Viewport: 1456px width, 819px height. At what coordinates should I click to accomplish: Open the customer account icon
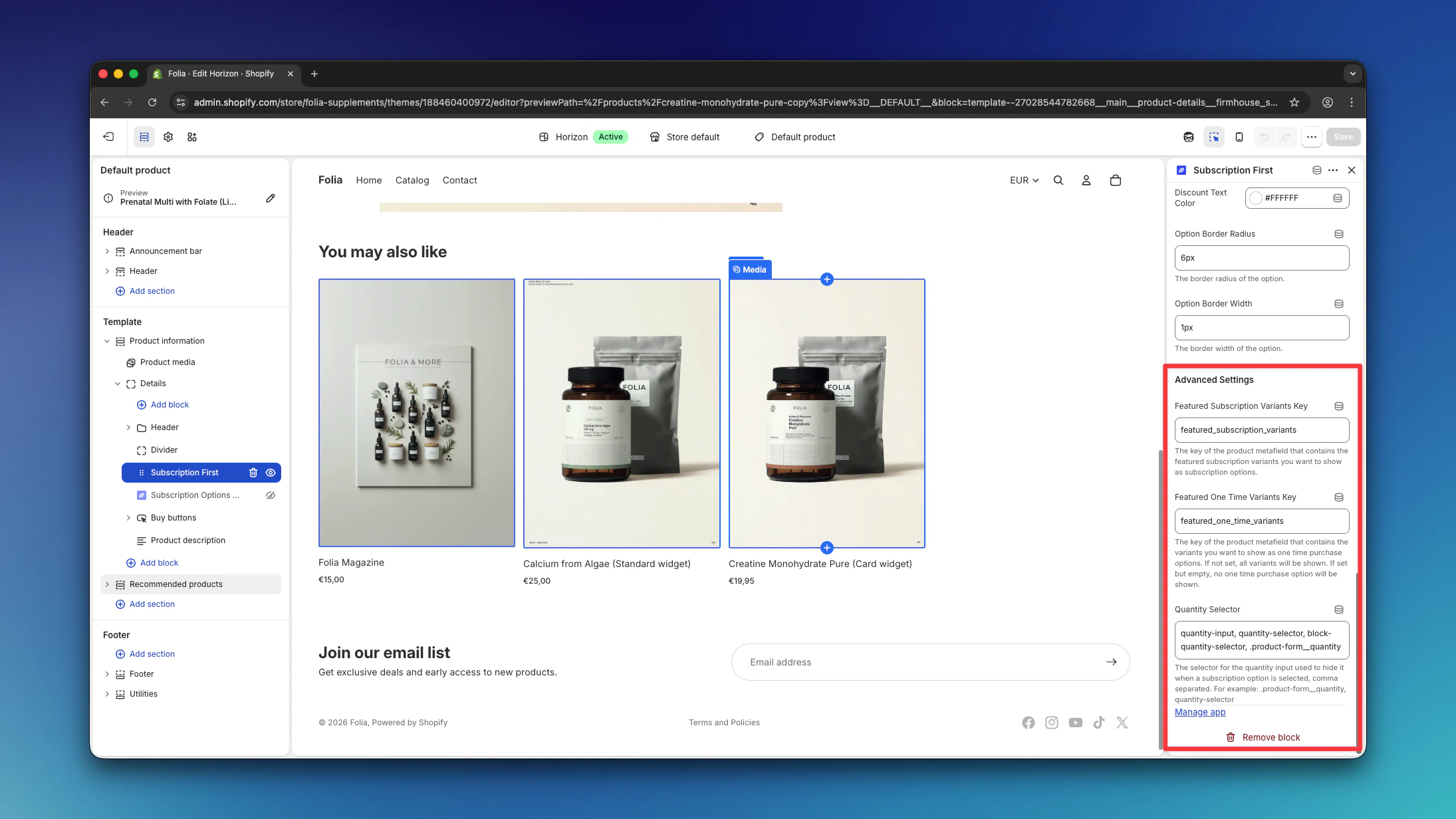pos(1086,180)
